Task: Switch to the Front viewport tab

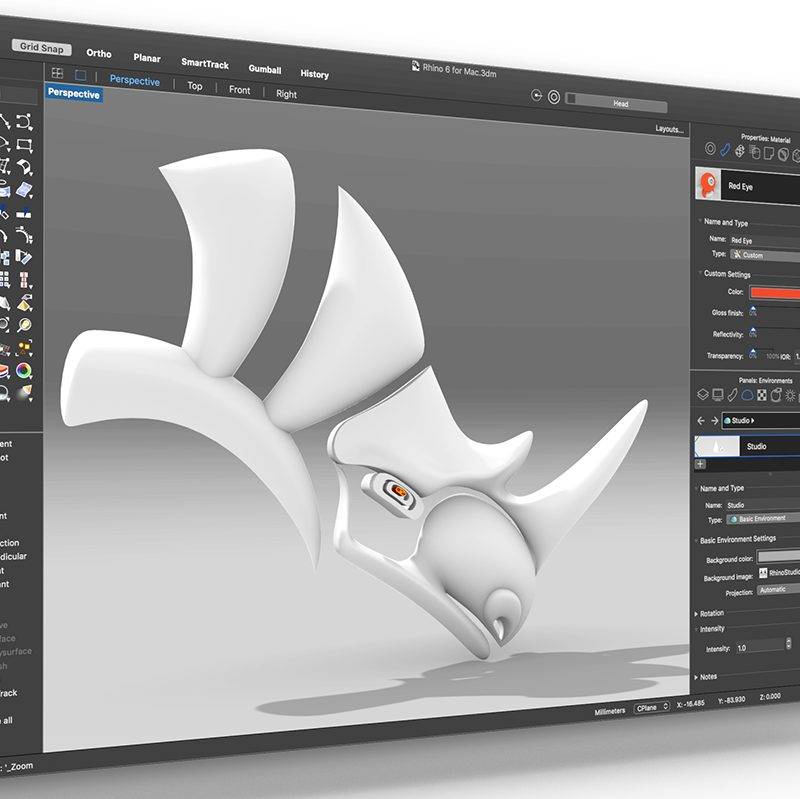Action: pos(240,90)
